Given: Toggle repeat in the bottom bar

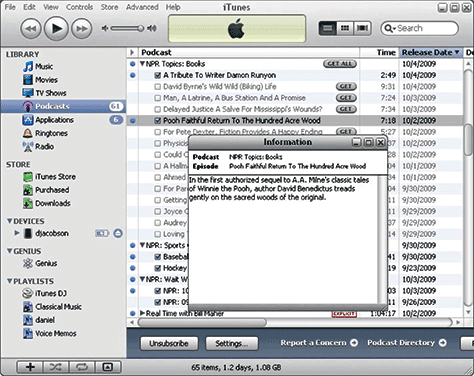Looking at the screenshot, I should (82, 367).
